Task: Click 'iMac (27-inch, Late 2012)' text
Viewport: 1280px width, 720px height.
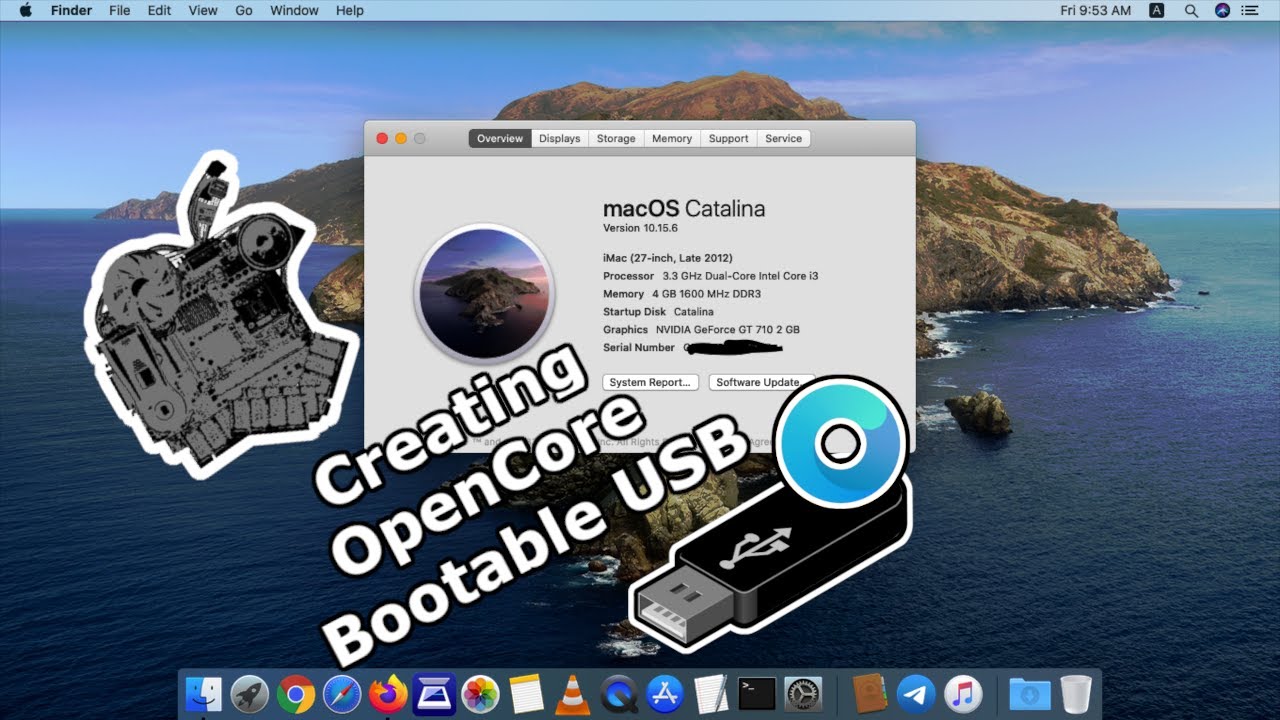Action: coord(668,258)
